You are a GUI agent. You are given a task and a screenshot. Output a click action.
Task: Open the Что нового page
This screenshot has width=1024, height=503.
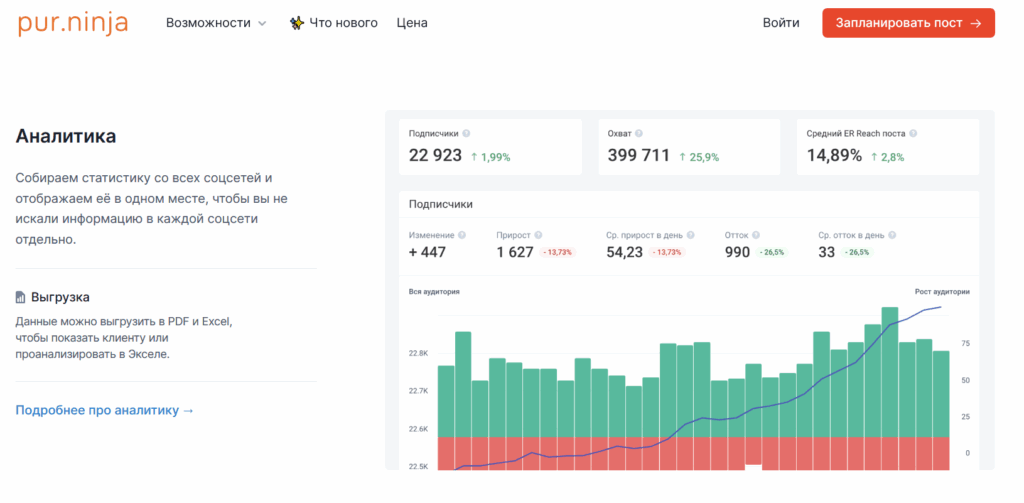click(343, 23)
